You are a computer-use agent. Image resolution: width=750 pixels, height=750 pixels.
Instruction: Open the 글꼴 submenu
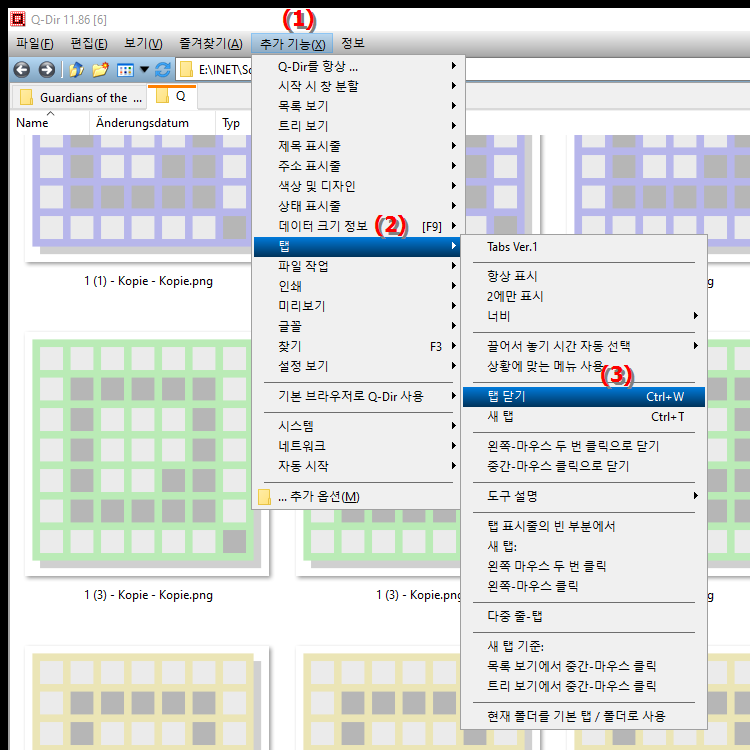pos(356,326)
